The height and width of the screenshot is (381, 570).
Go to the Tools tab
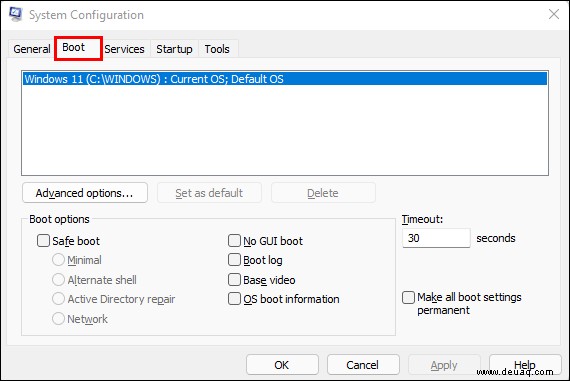(217, 49)
